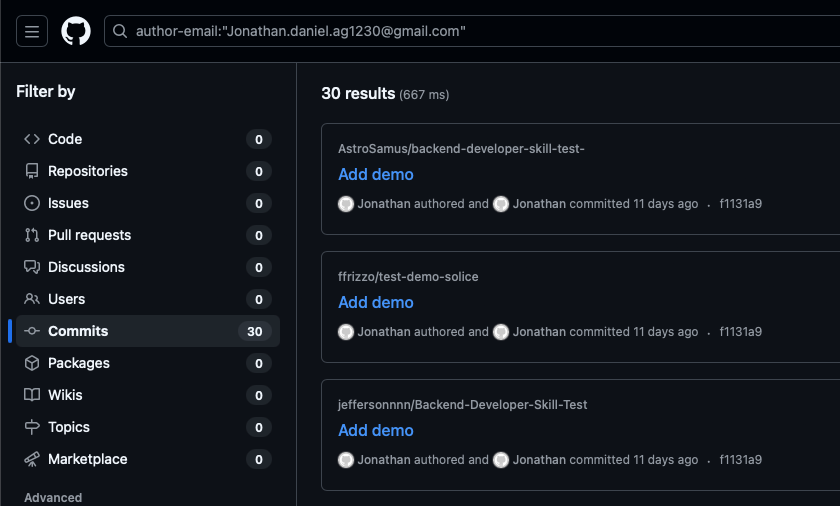Screen dimensions: 840x506
Task: Select the Wikis filter icon
Action: tap(32, 395)
